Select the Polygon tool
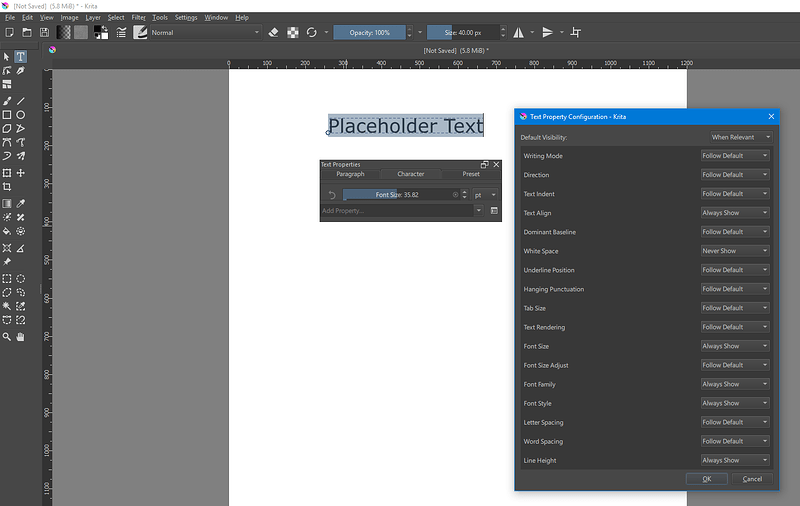 tap(7, 129)
